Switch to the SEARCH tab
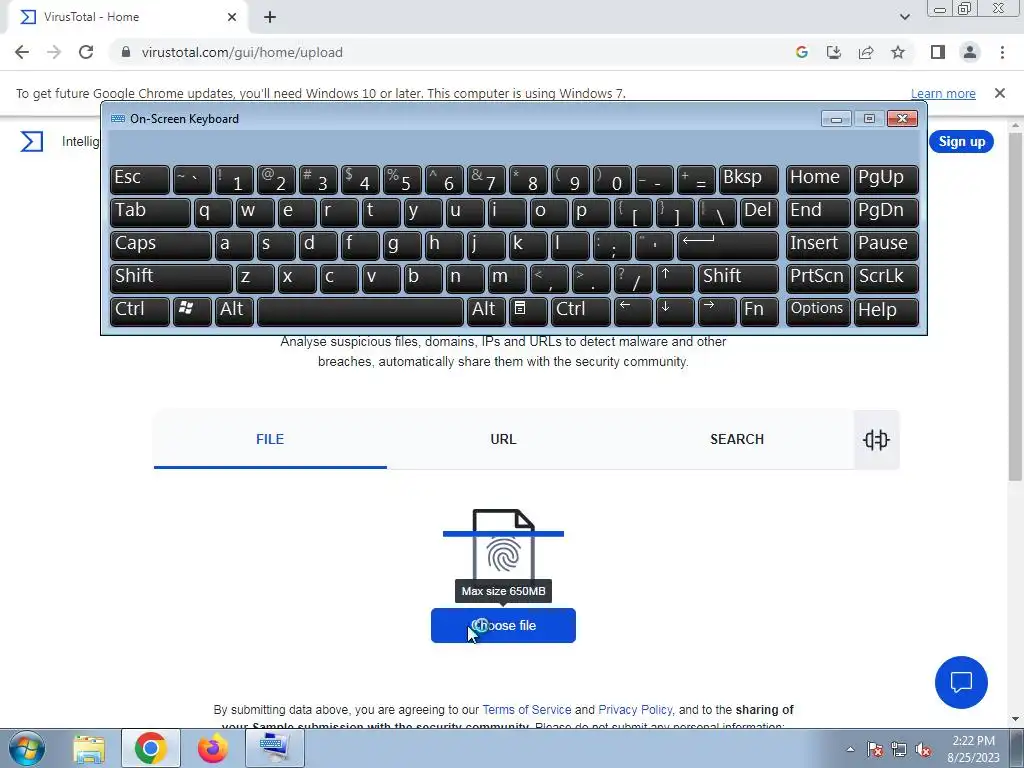This screenshot has width=1024, height=768. tap(737, 439)
